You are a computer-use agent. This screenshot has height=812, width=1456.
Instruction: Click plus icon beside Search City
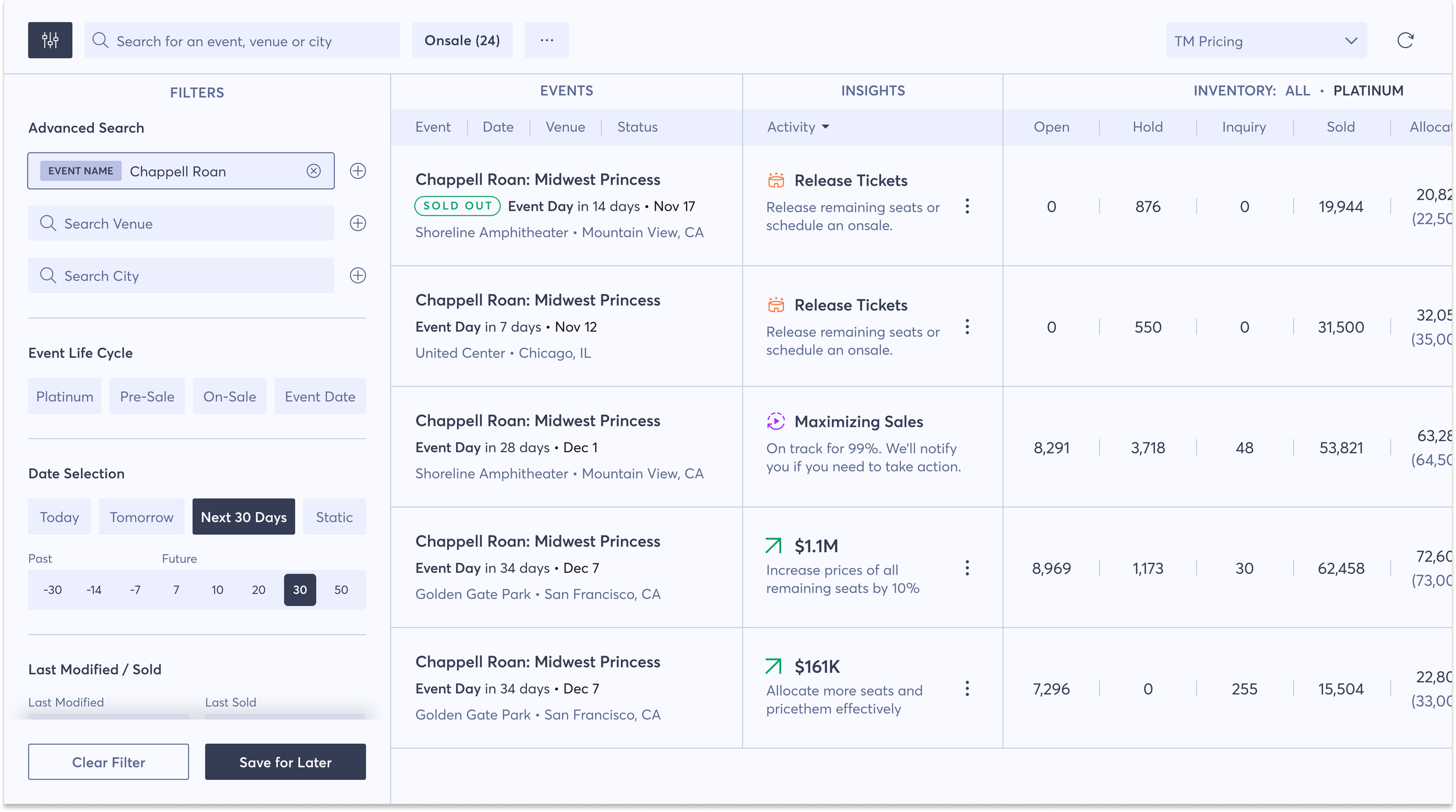(358, 275)
